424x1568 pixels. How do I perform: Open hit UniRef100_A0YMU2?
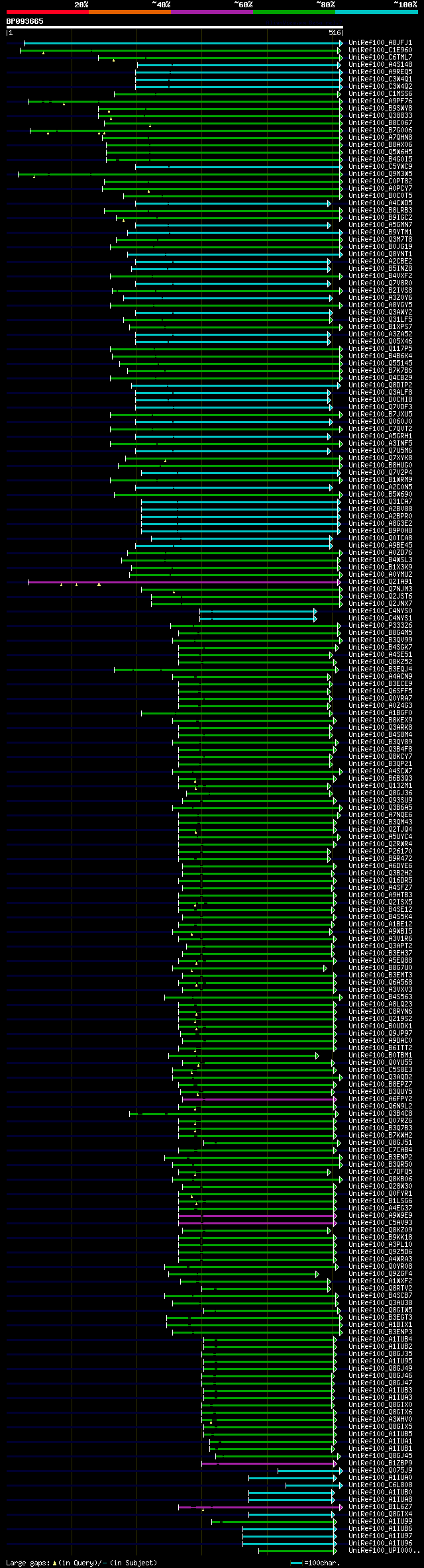(x=380, y=574)
